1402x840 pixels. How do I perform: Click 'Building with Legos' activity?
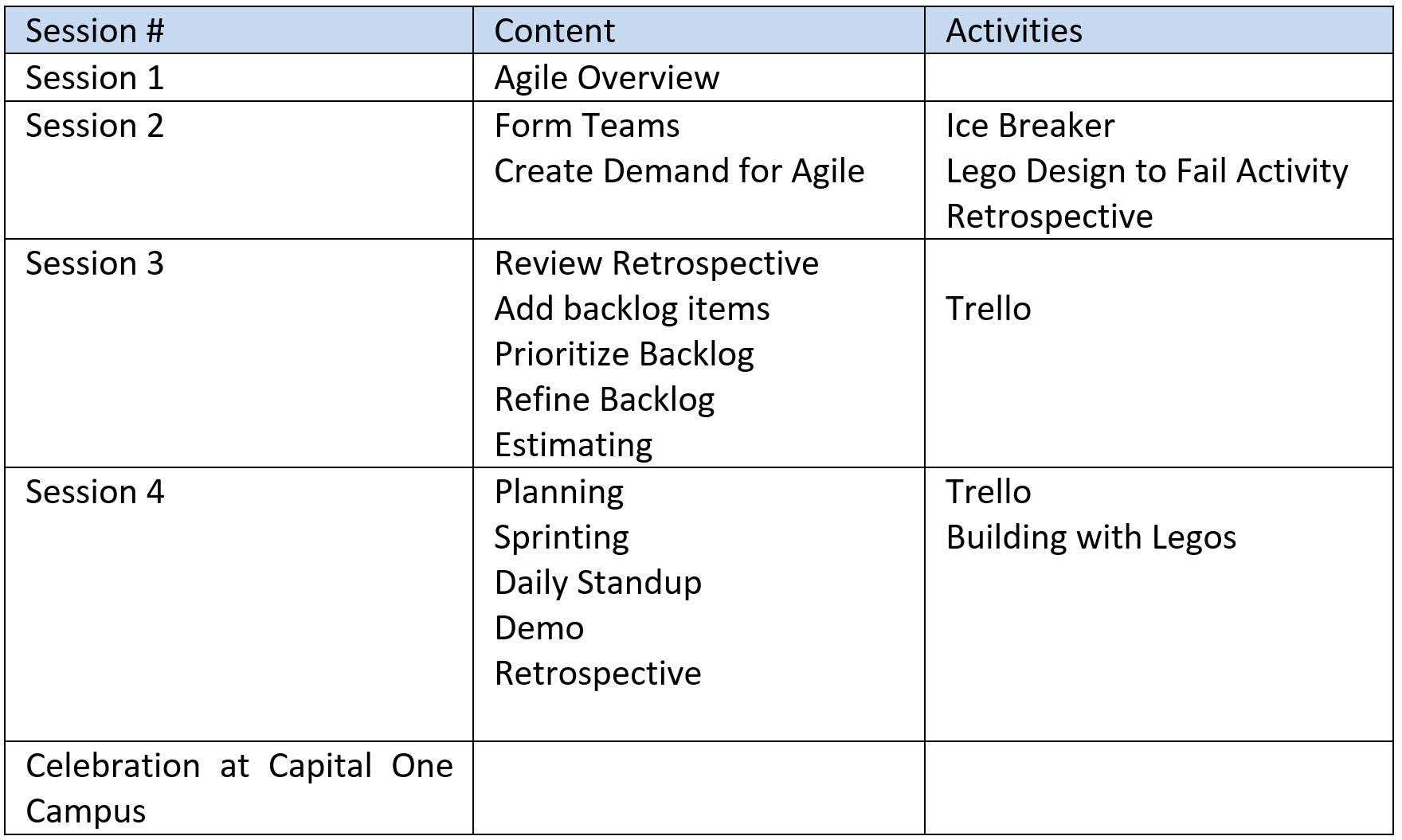(x=1091, y=537)
